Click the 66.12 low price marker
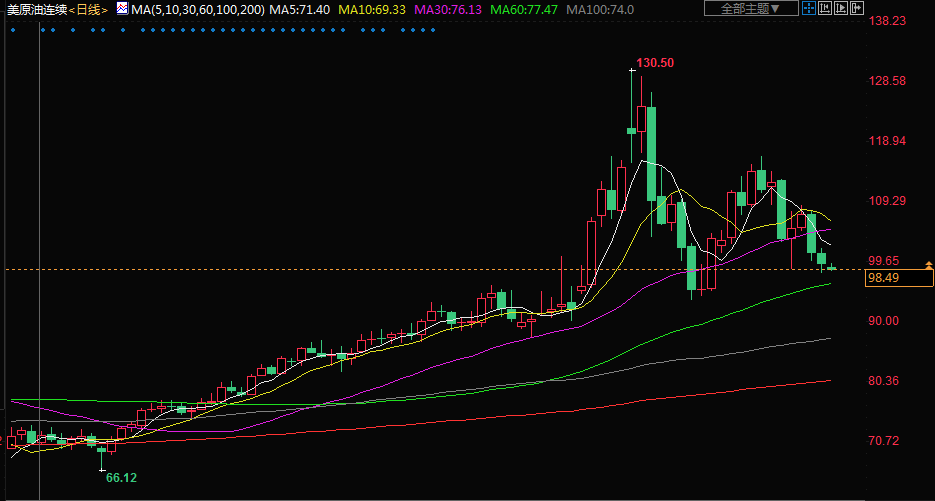Image resolution: width=935 pixels, height=501 pixels. [x=121, y=478]
